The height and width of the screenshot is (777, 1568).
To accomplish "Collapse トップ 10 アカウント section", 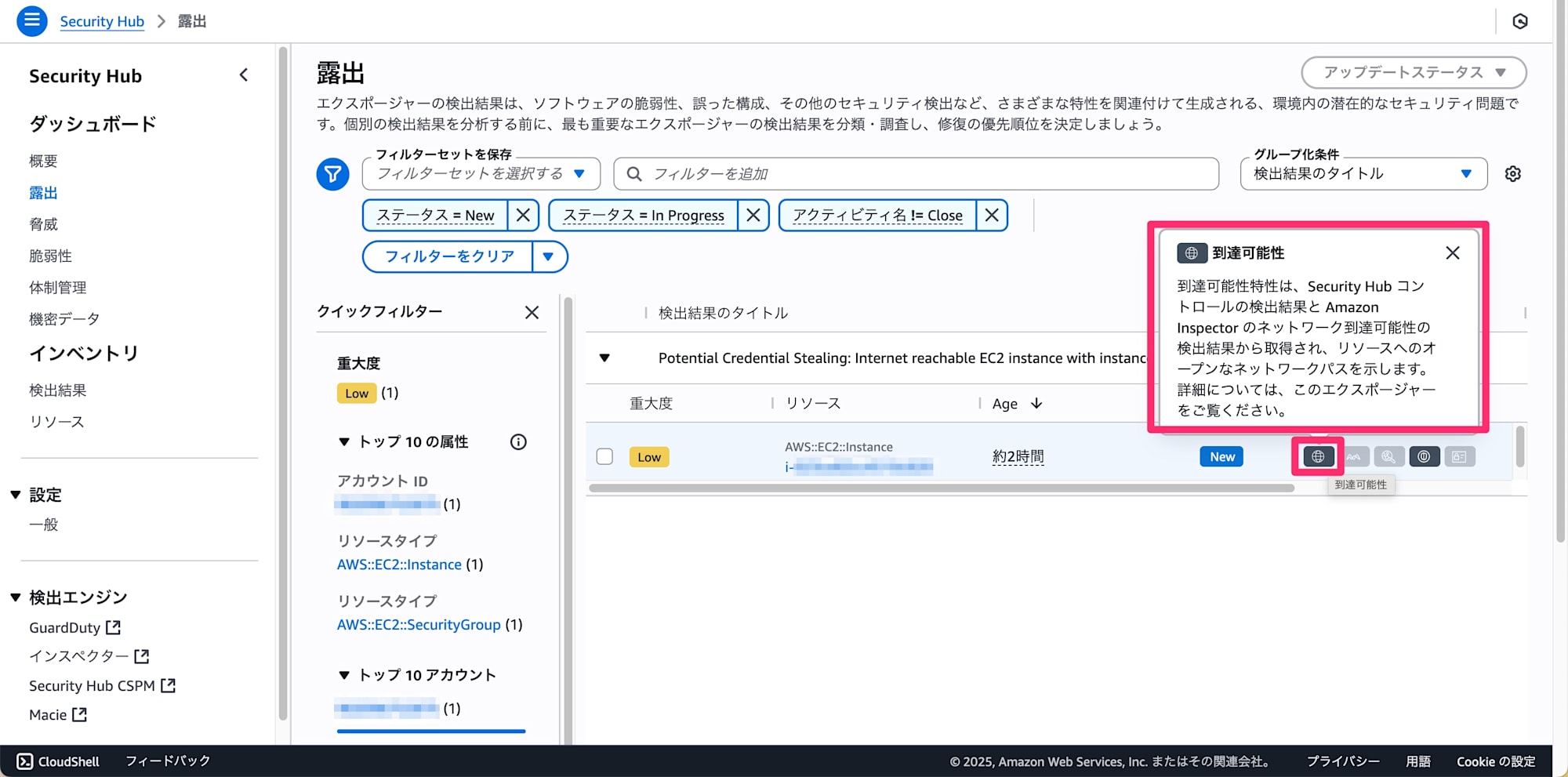I will tap(343, 675).
